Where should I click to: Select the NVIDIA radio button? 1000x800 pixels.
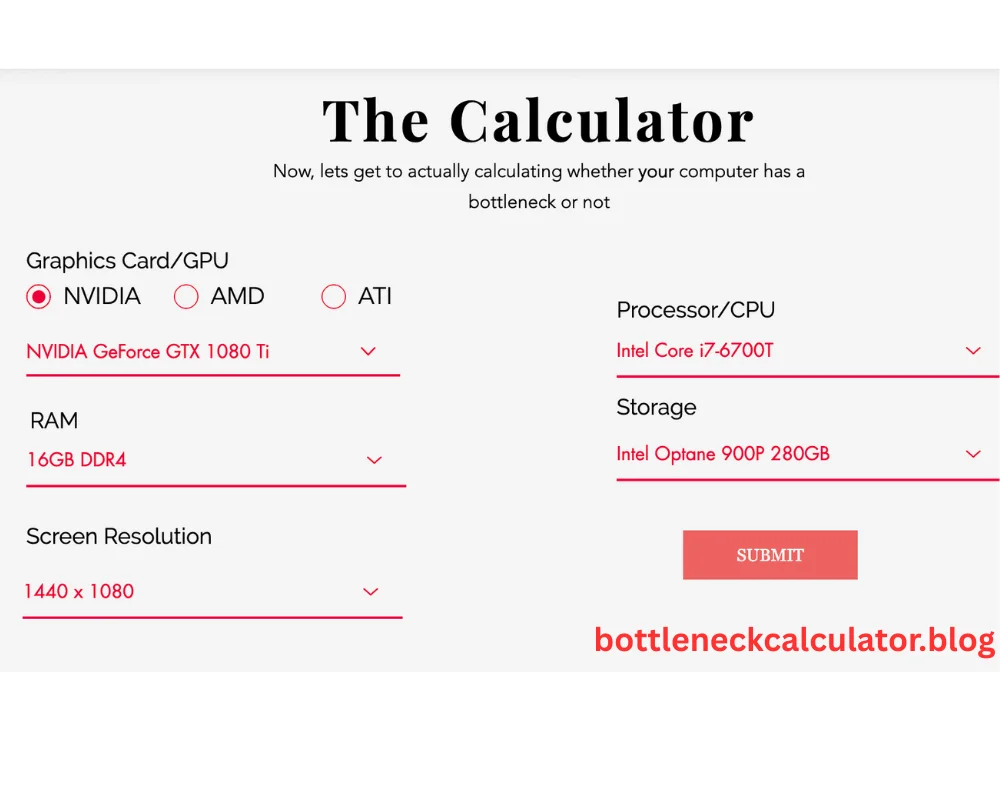(38, 296)
